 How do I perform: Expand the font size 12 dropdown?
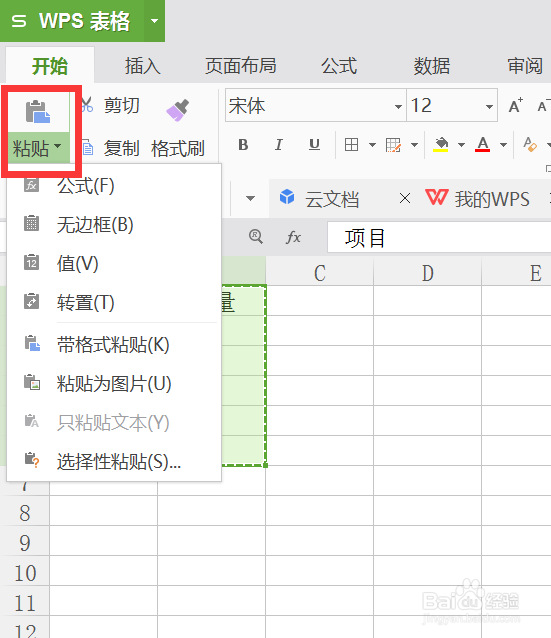tap(489, 107)
